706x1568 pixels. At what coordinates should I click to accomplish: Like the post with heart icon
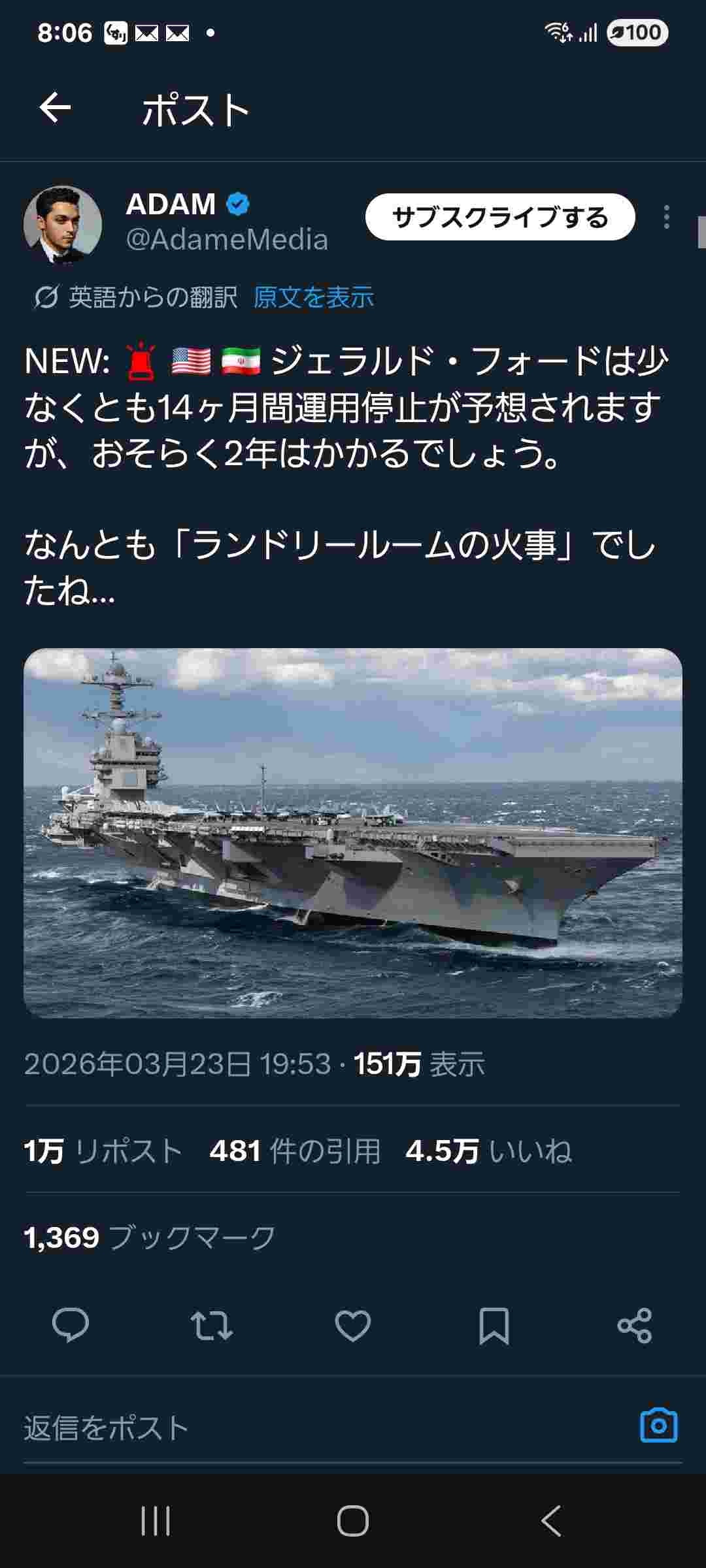point(353,1326)
